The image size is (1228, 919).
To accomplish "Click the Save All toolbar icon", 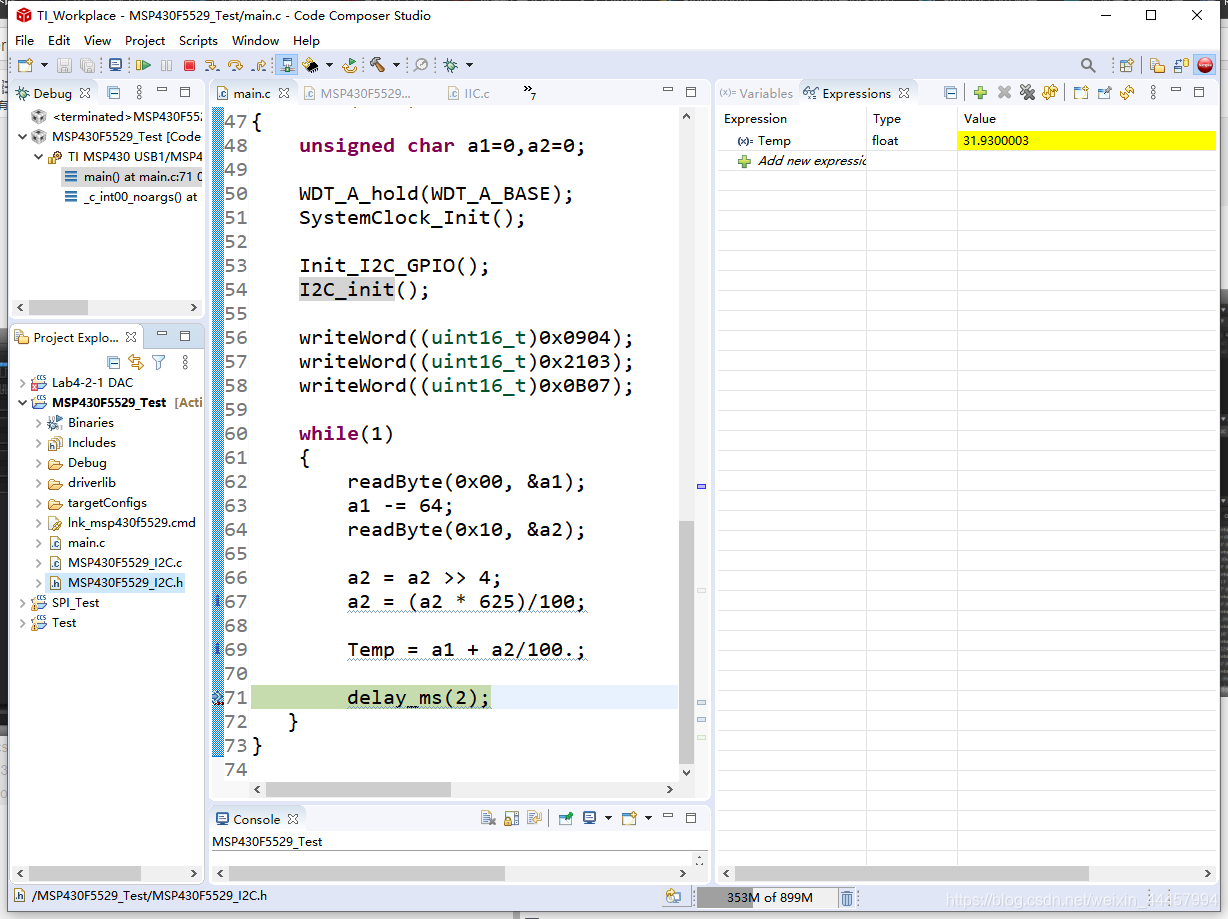I will pyautogui.click(x=87, y=65).
